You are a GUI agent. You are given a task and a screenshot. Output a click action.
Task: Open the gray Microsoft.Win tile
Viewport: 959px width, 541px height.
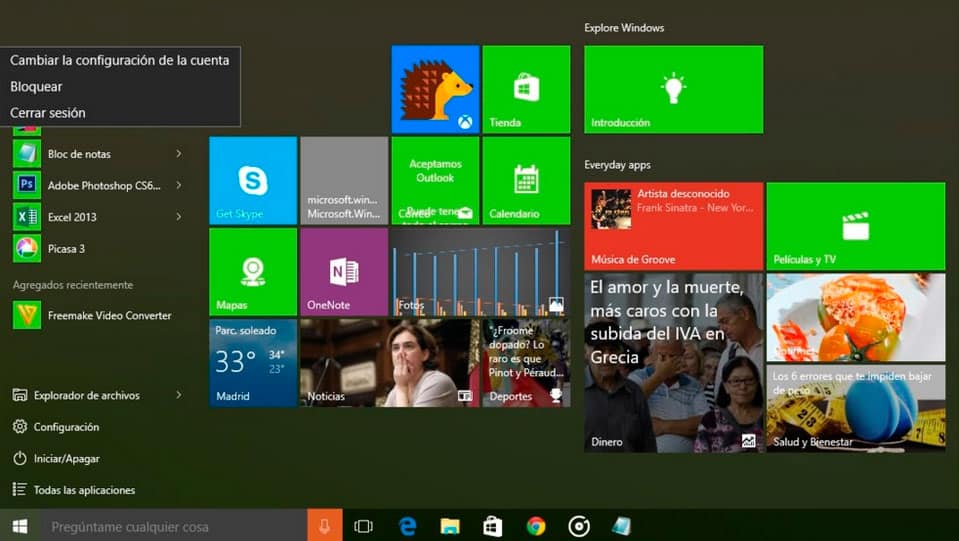click(344, 180)
